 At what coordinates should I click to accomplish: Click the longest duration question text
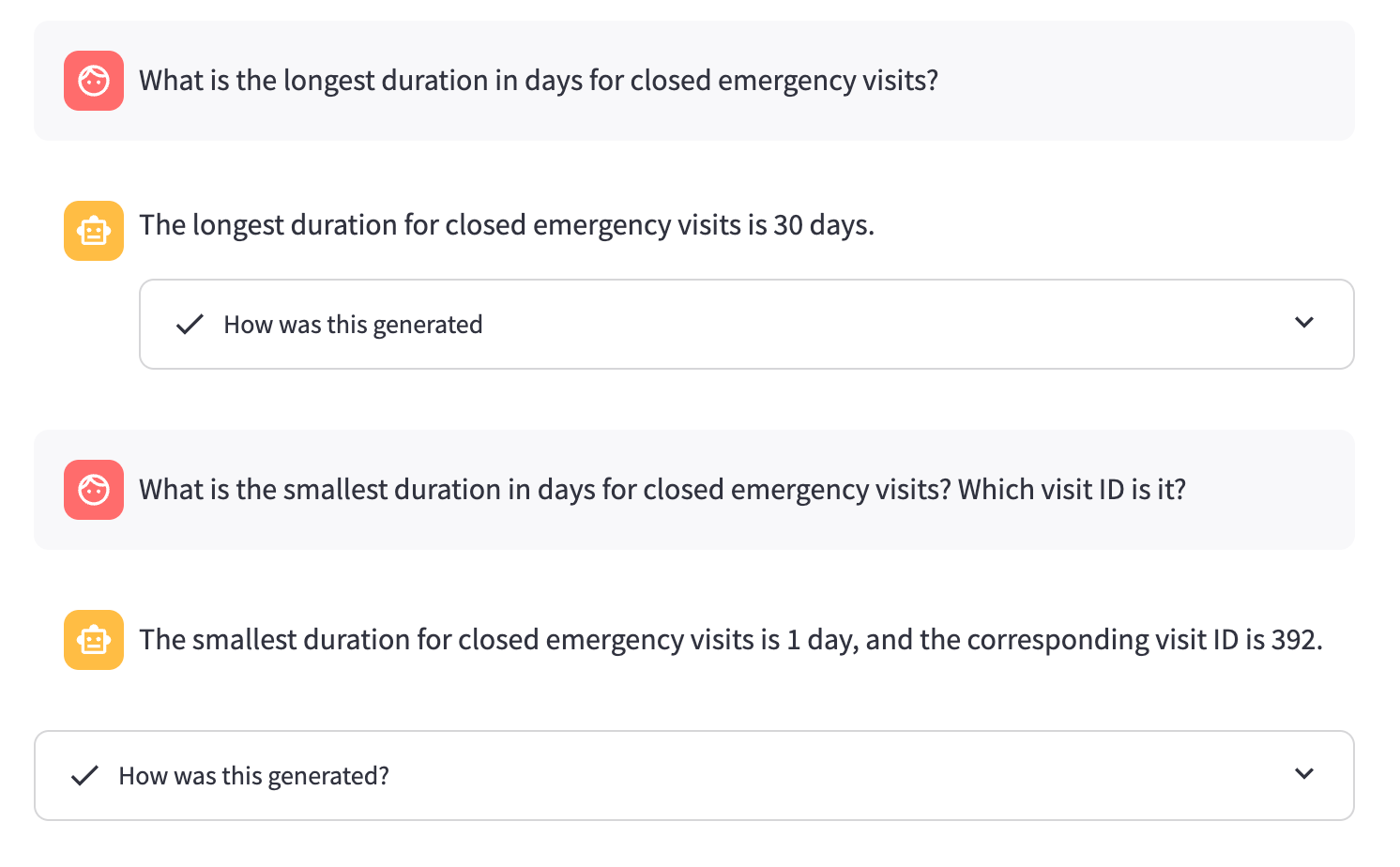538,81
